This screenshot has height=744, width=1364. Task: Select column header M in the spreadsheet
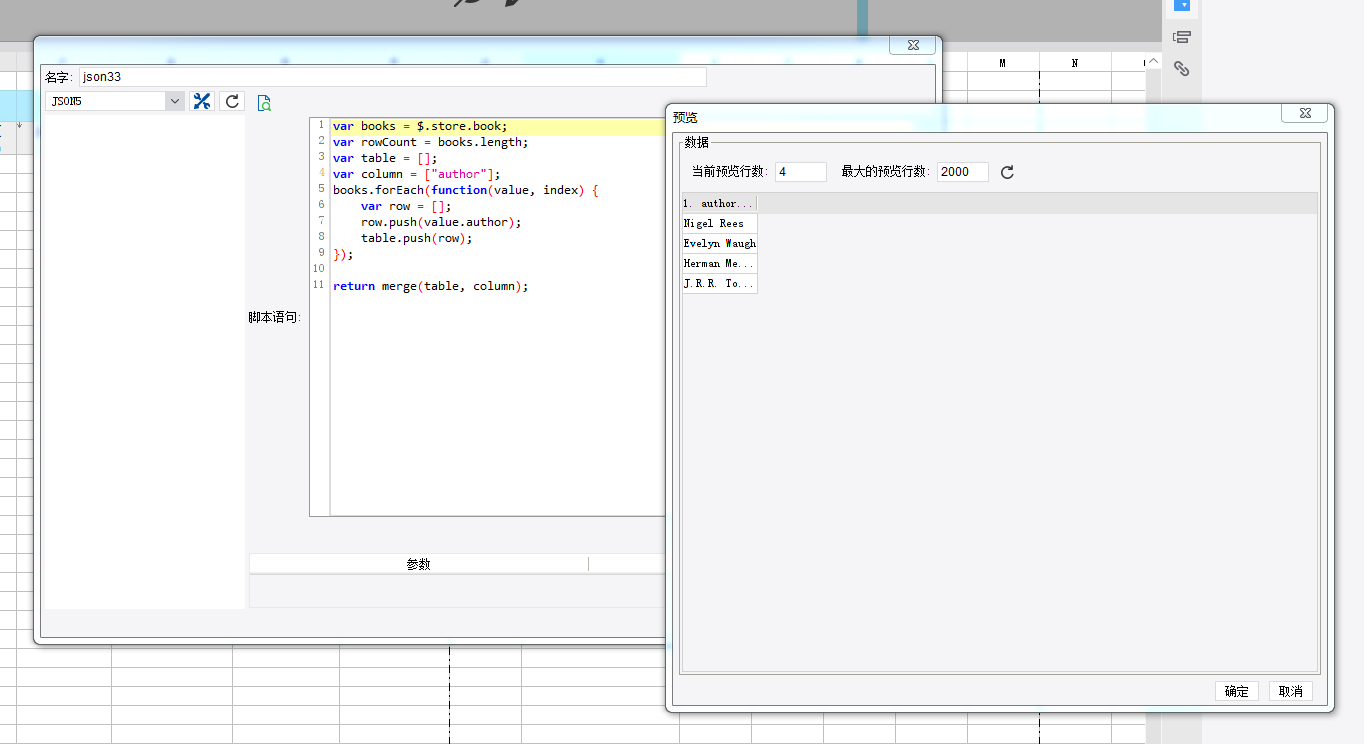click(x=1002, y=63)
